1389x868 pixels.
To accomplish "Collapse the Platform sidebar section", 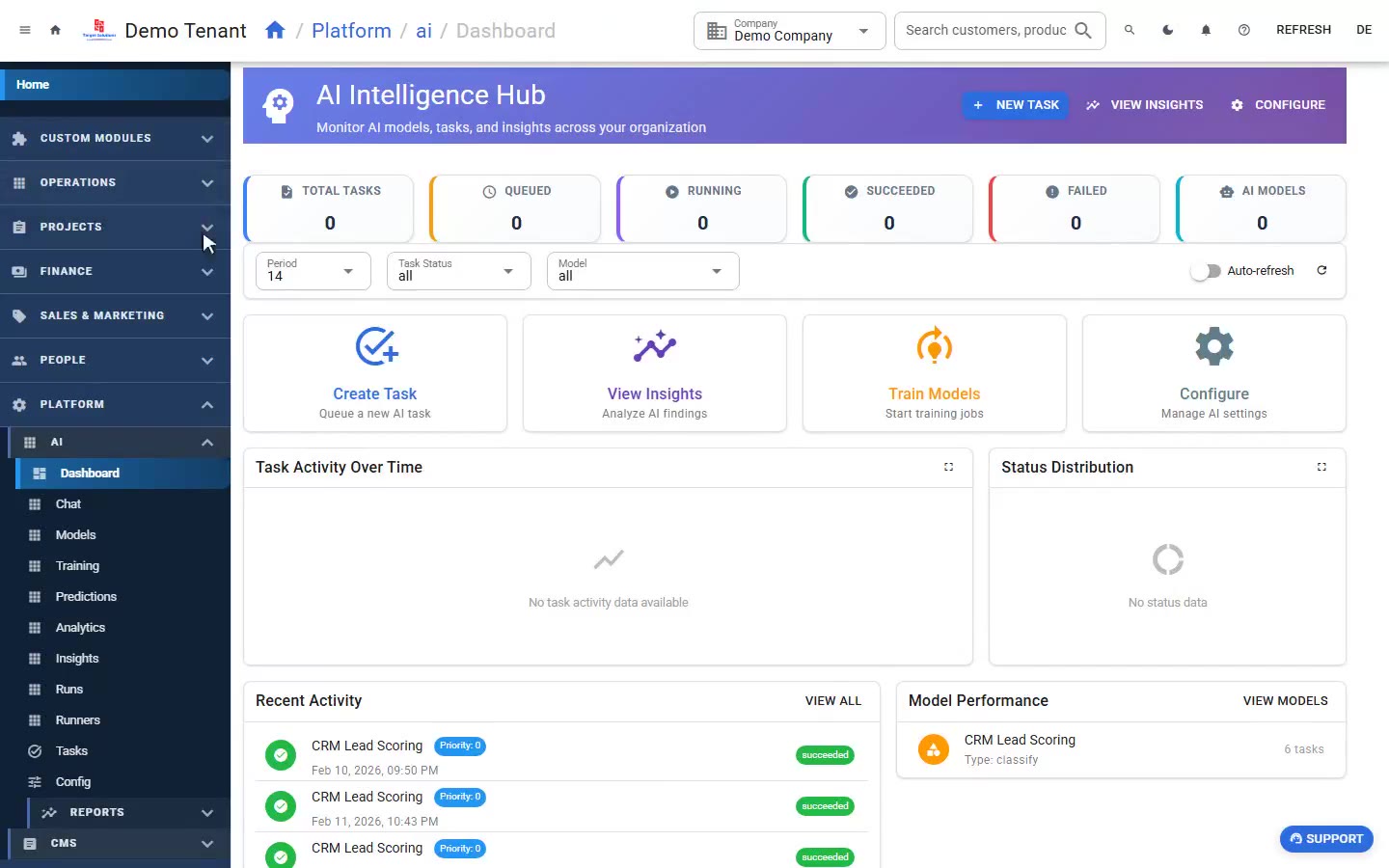I will click(115, 405).
